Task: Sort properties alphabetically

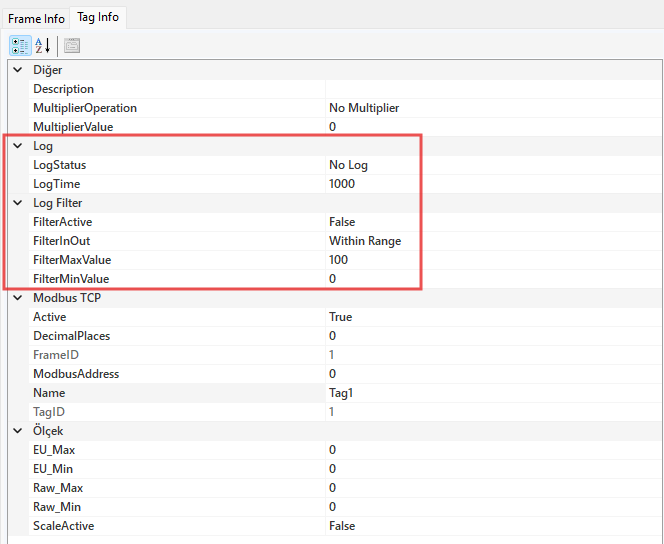Action: click(43, 46)
